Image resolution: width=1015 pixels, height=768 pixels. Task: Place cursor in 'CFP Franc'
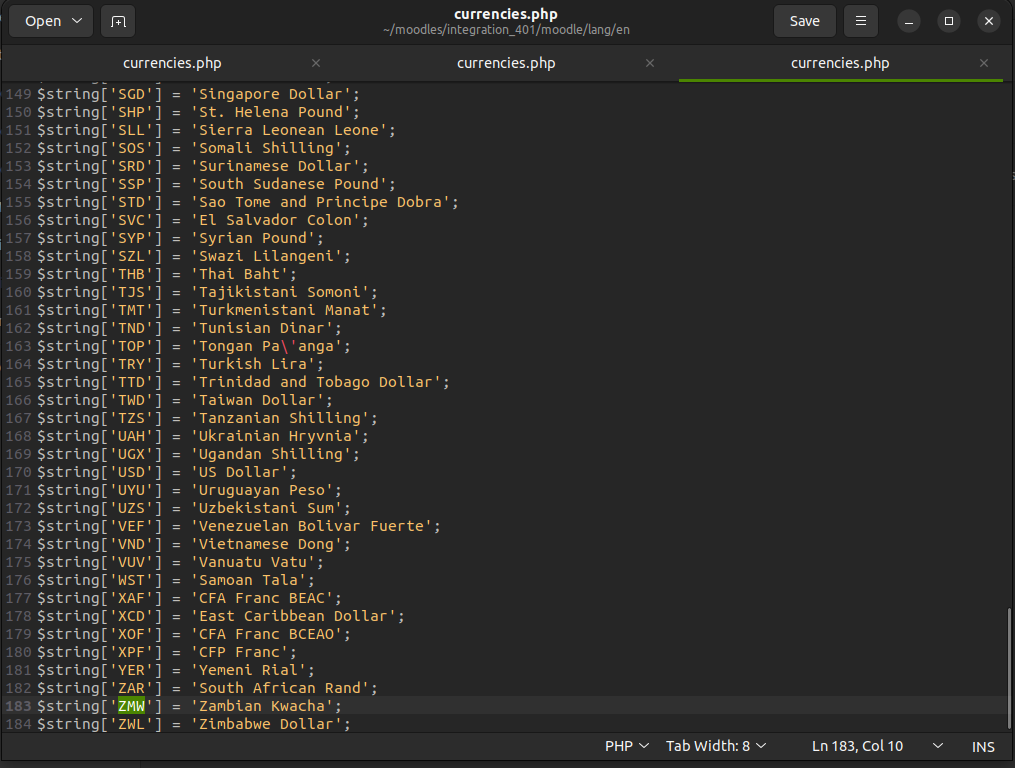coord(239,653)
